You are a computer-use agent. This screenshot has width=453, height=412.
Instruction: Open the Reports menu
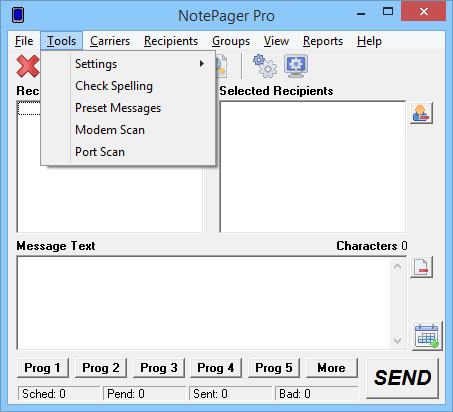(x=323, y=41)
